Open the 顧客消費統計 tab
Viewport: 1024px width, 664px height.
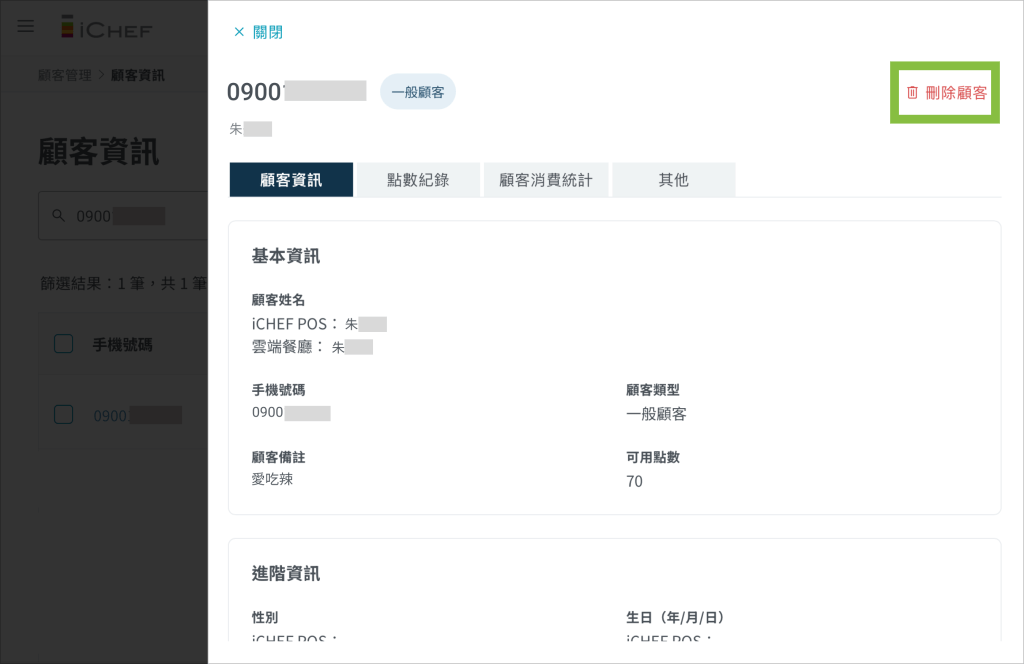tap(546, 180)
